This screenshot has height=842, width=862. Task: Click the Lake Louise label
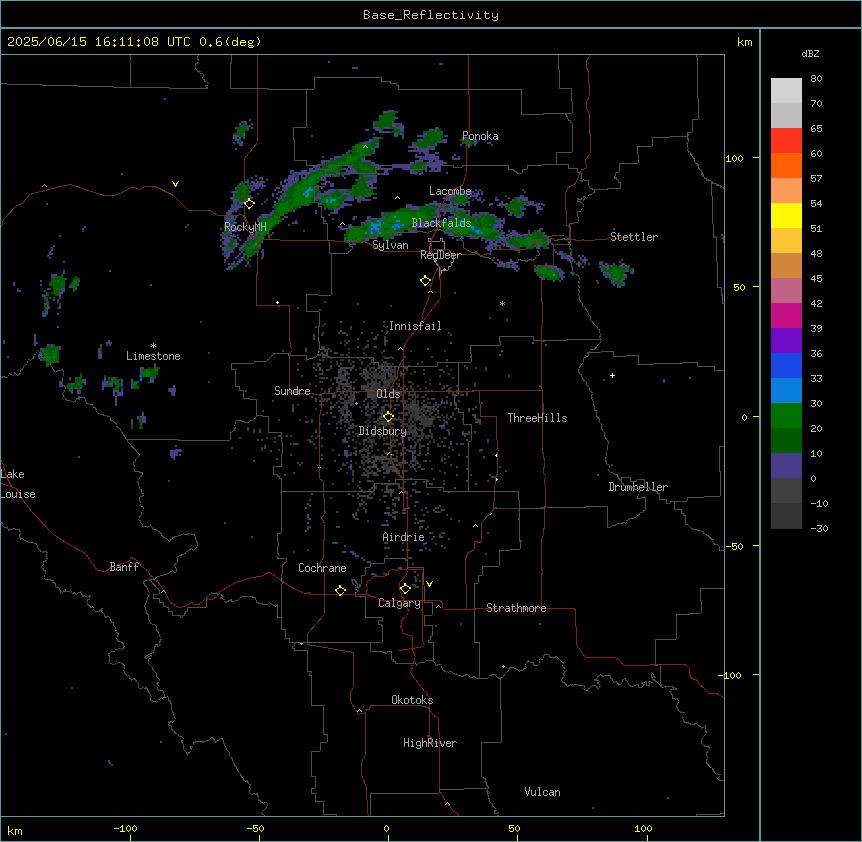coord(18,484)
